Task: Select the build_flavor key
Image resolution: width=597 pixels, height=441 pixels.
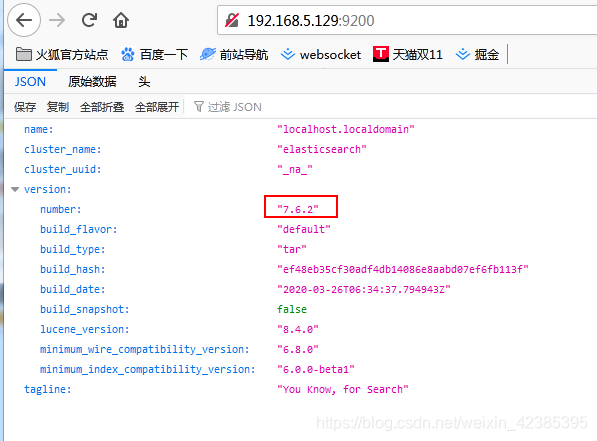Action: click(79, 229)
